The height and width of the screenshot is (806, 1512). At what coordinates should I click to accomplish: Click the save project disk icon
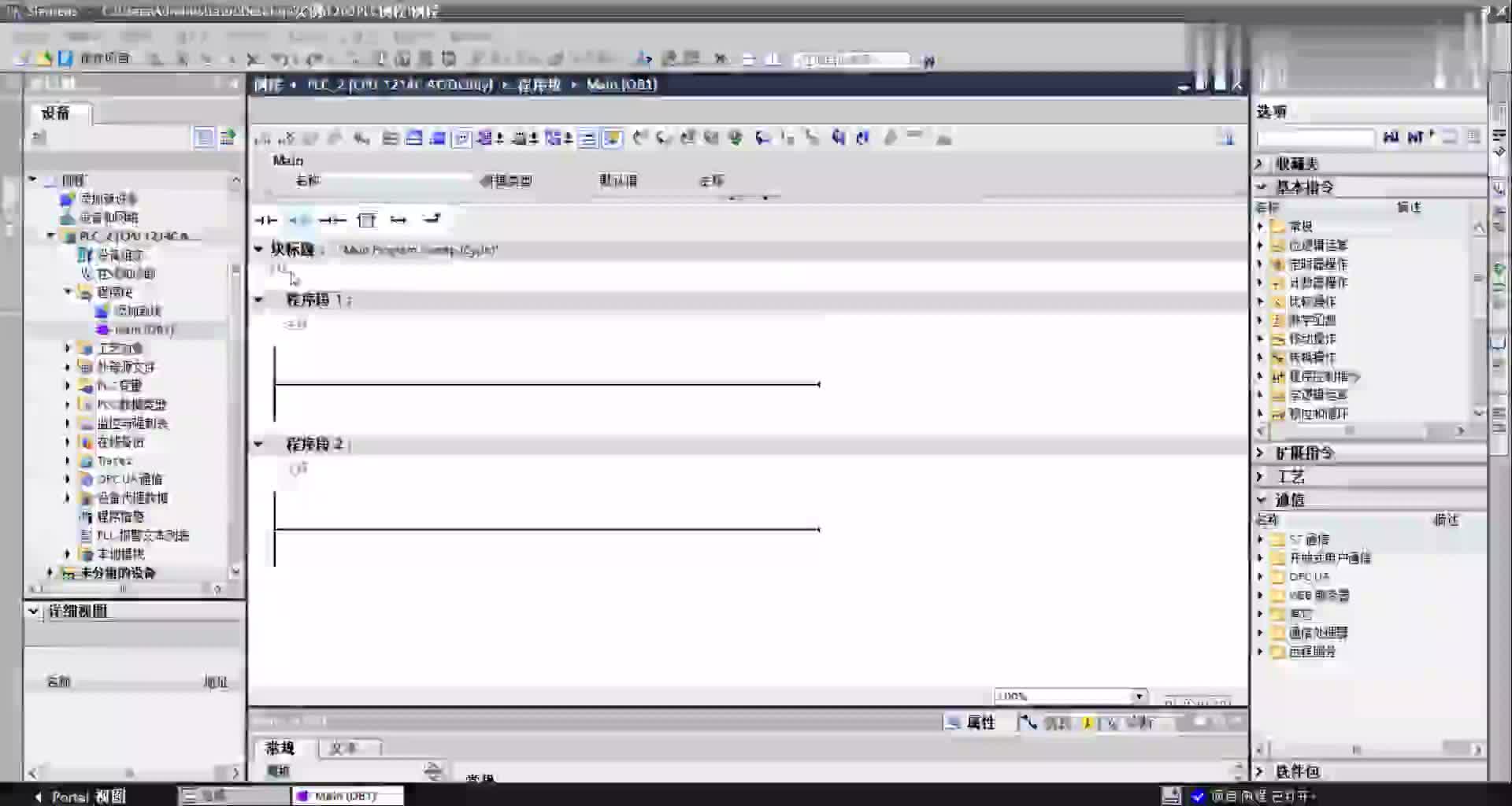[x=65, y=59]
